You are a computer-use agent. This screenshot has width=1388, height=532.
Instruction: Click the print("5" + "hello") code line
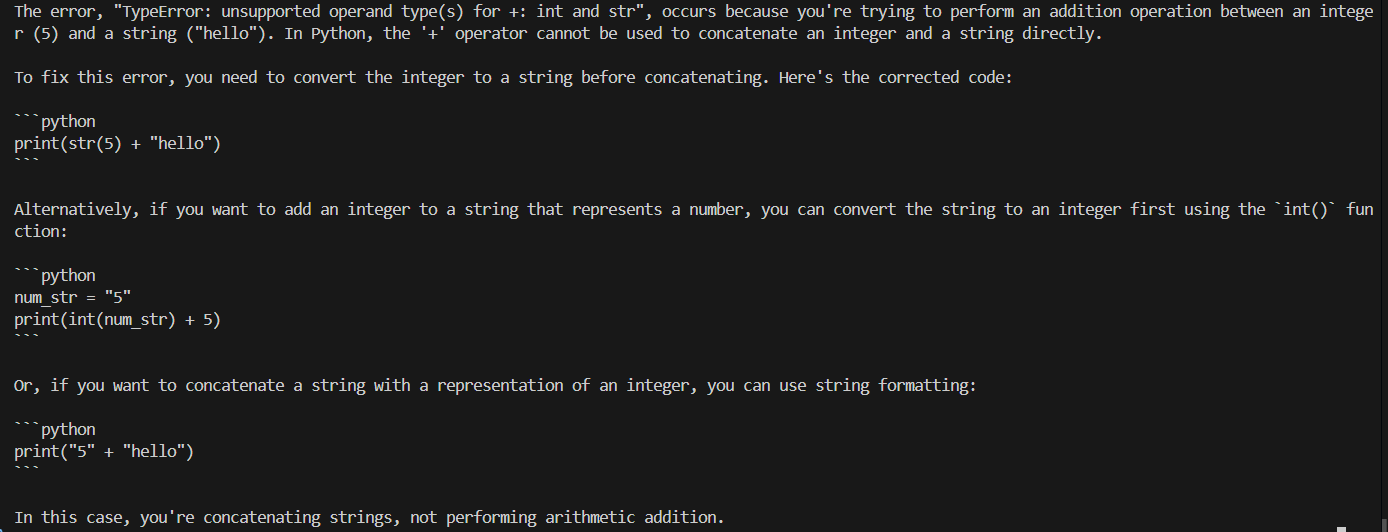(x=103, y=451)
